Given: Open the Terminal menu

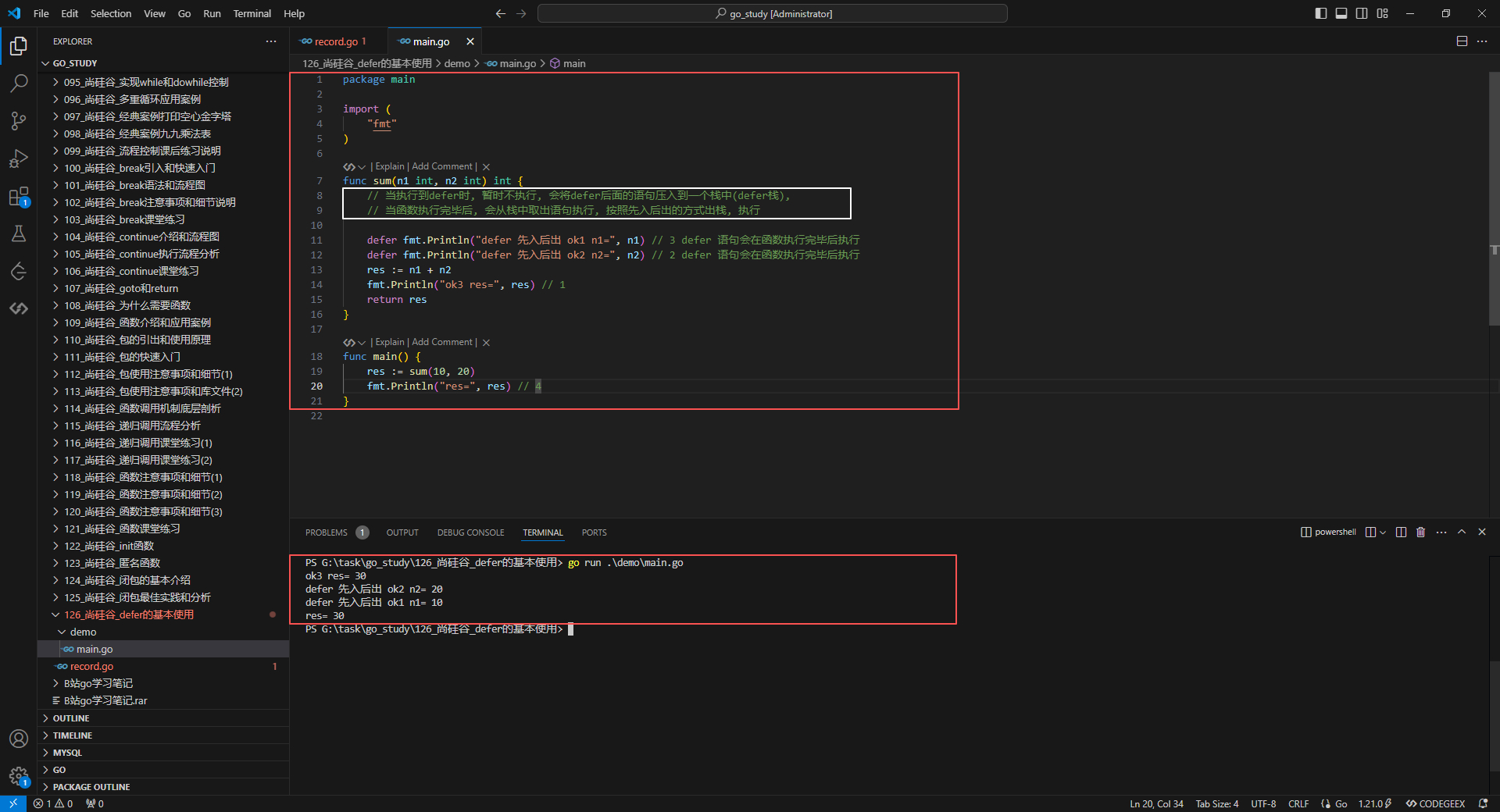Looking at the screenshot, I should point(252,13).
